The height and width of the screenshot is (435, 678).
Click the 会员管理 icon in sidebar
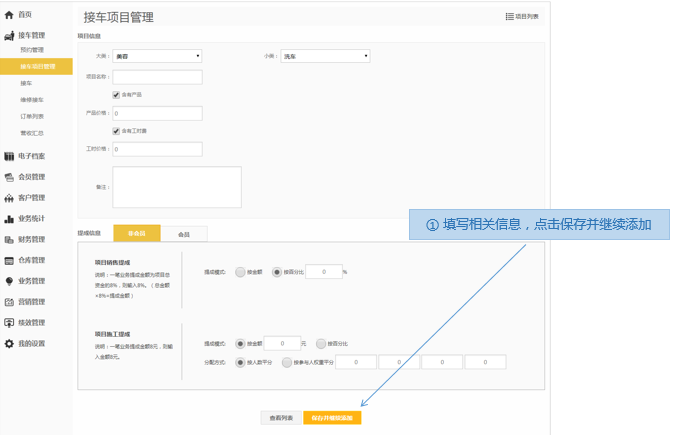9,177
